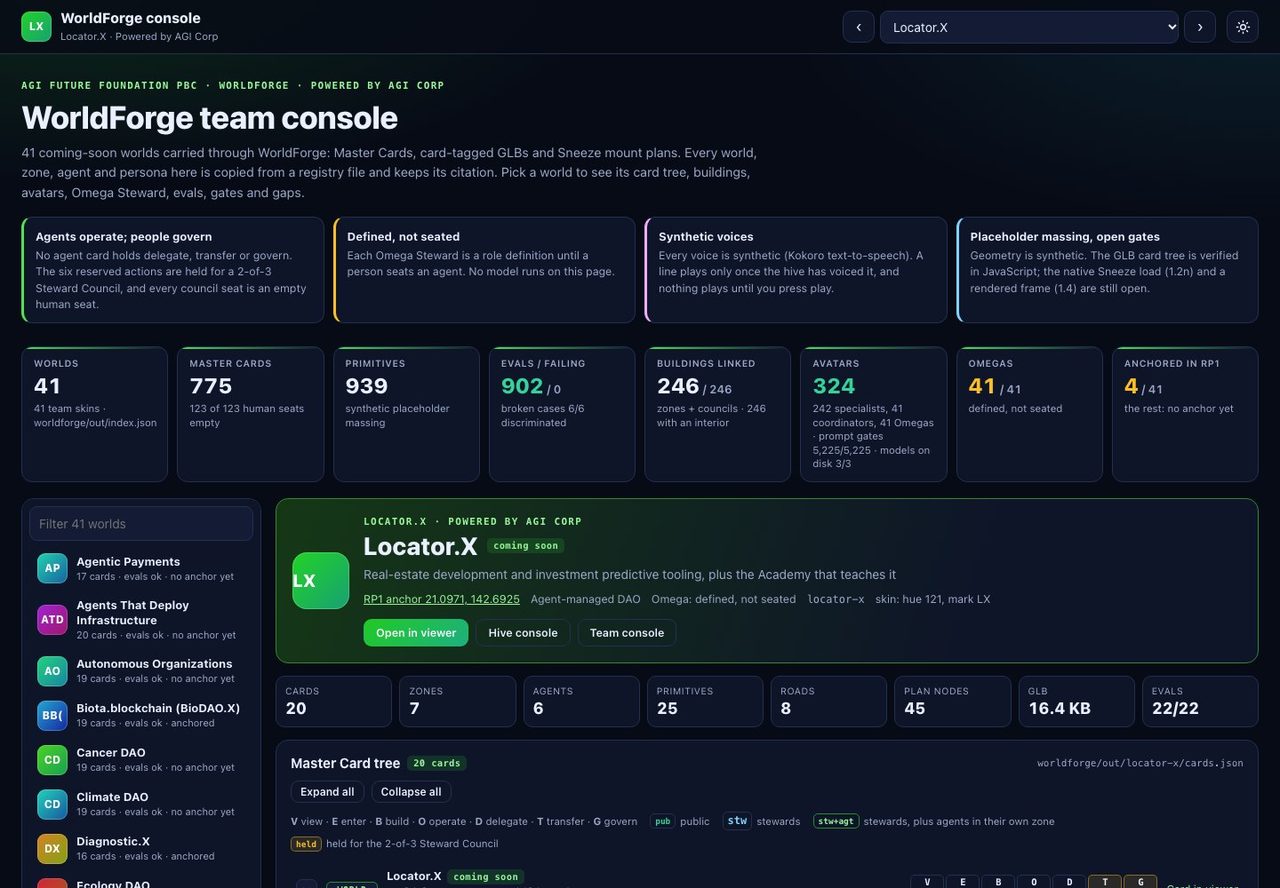The height and width of the screenshot is (888, 1280).
Task: Open the Team console
Action: tap(627, 633)
